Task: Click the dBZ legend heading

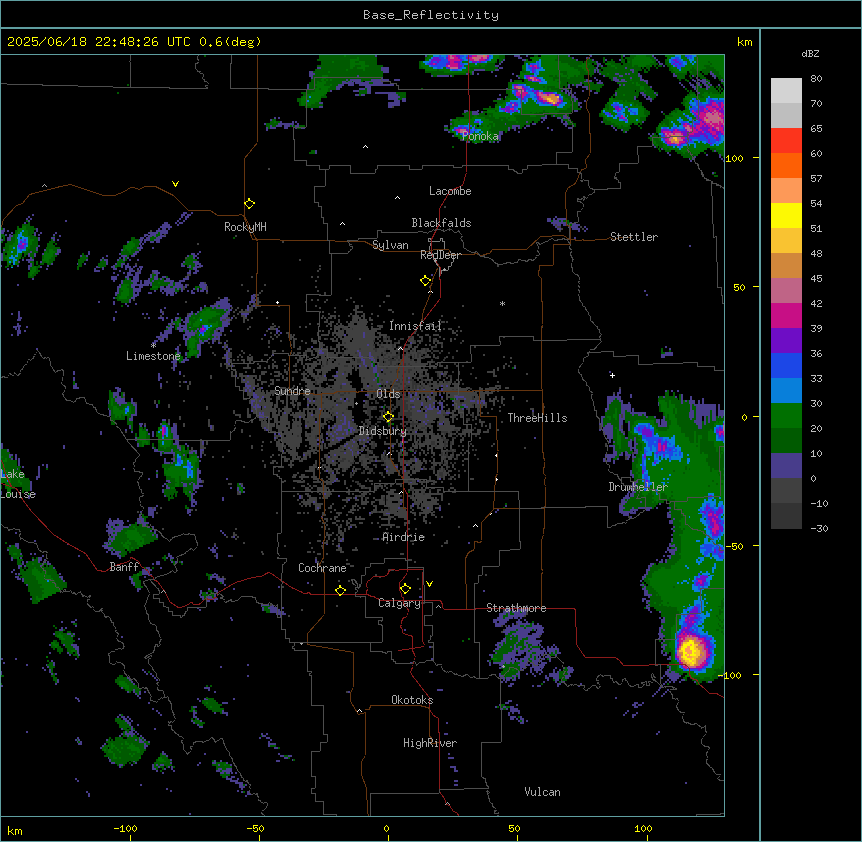Action: pos(810,53)
